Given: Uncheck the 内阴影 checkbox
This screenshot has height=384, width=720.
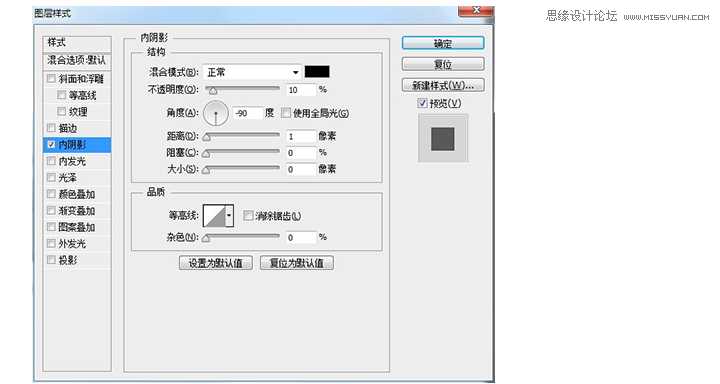Looking at the screenshot, I should point(51,145).
